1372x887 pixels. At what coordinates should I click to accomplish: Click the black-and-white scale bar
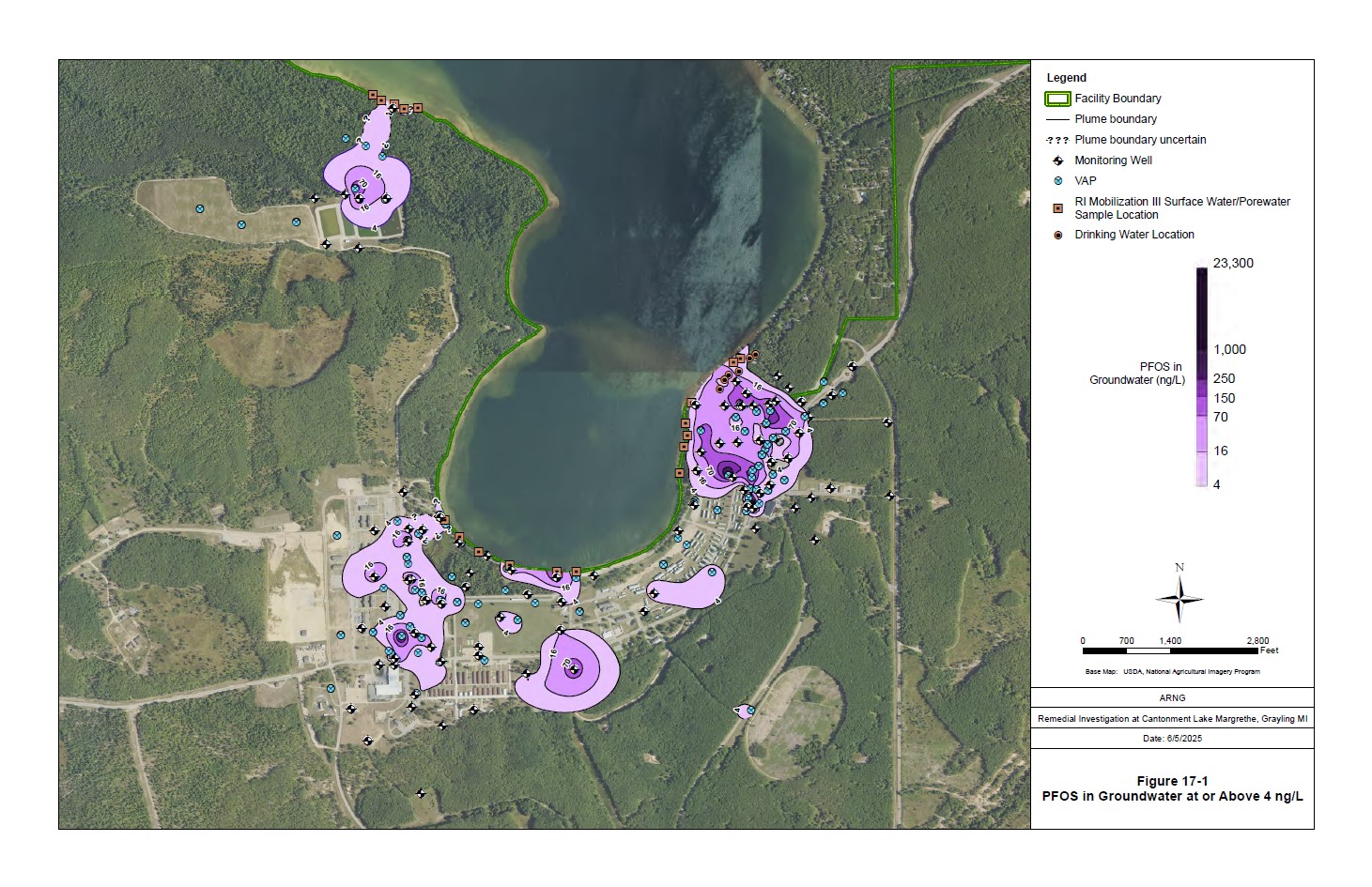1171,650
